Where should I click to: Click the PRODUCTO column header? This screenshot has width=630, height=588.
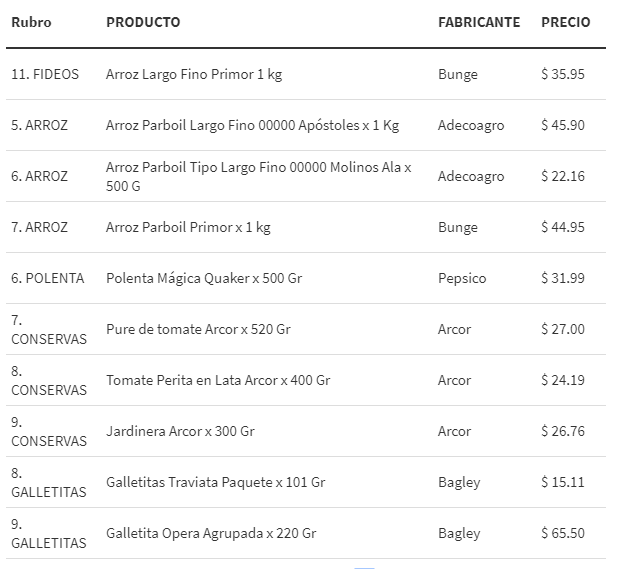click(x=143, y=22)
